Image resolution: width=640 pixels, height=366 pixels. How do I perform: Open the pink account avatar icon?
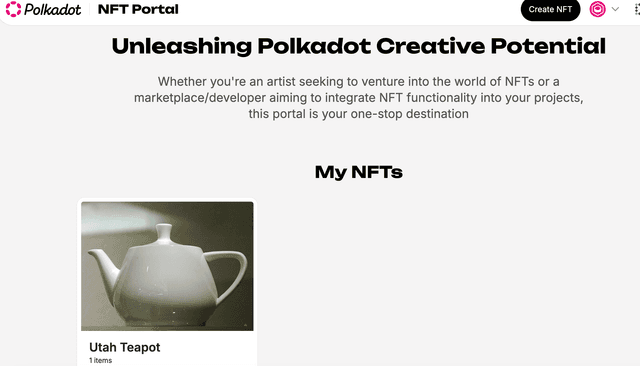tap(597, 9)
